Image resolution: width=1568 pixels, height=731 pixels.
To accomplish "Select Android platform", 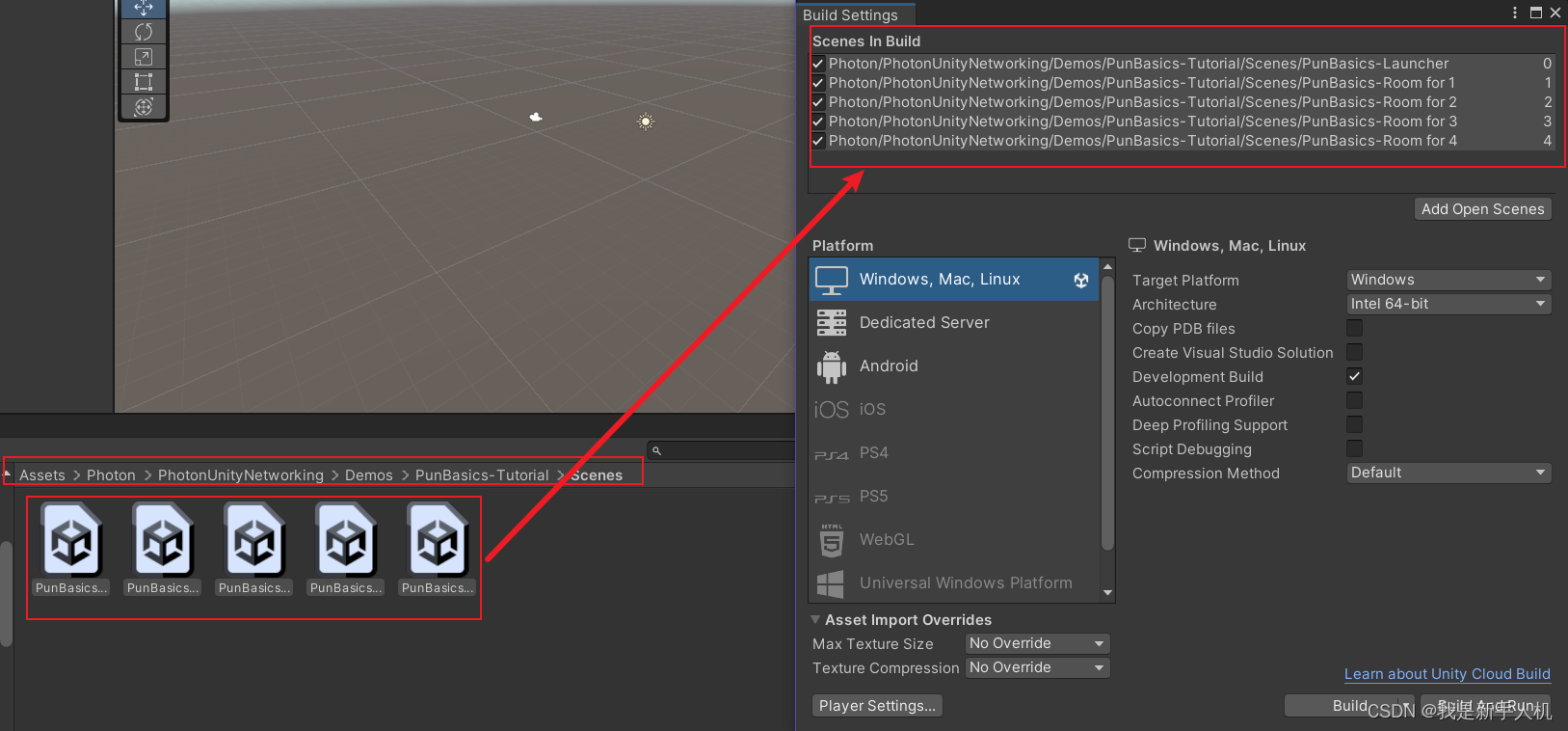I will click(954, 366).
